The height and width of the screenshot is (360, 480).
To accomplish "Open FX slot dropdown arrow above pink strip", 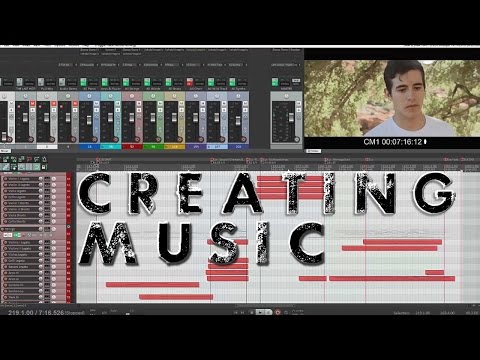I will 140,65.
